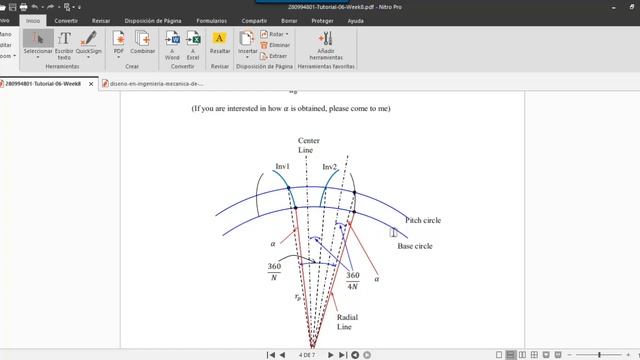Click the fit-width view icon
Viewport: 640px width, 360px height.
546,355
